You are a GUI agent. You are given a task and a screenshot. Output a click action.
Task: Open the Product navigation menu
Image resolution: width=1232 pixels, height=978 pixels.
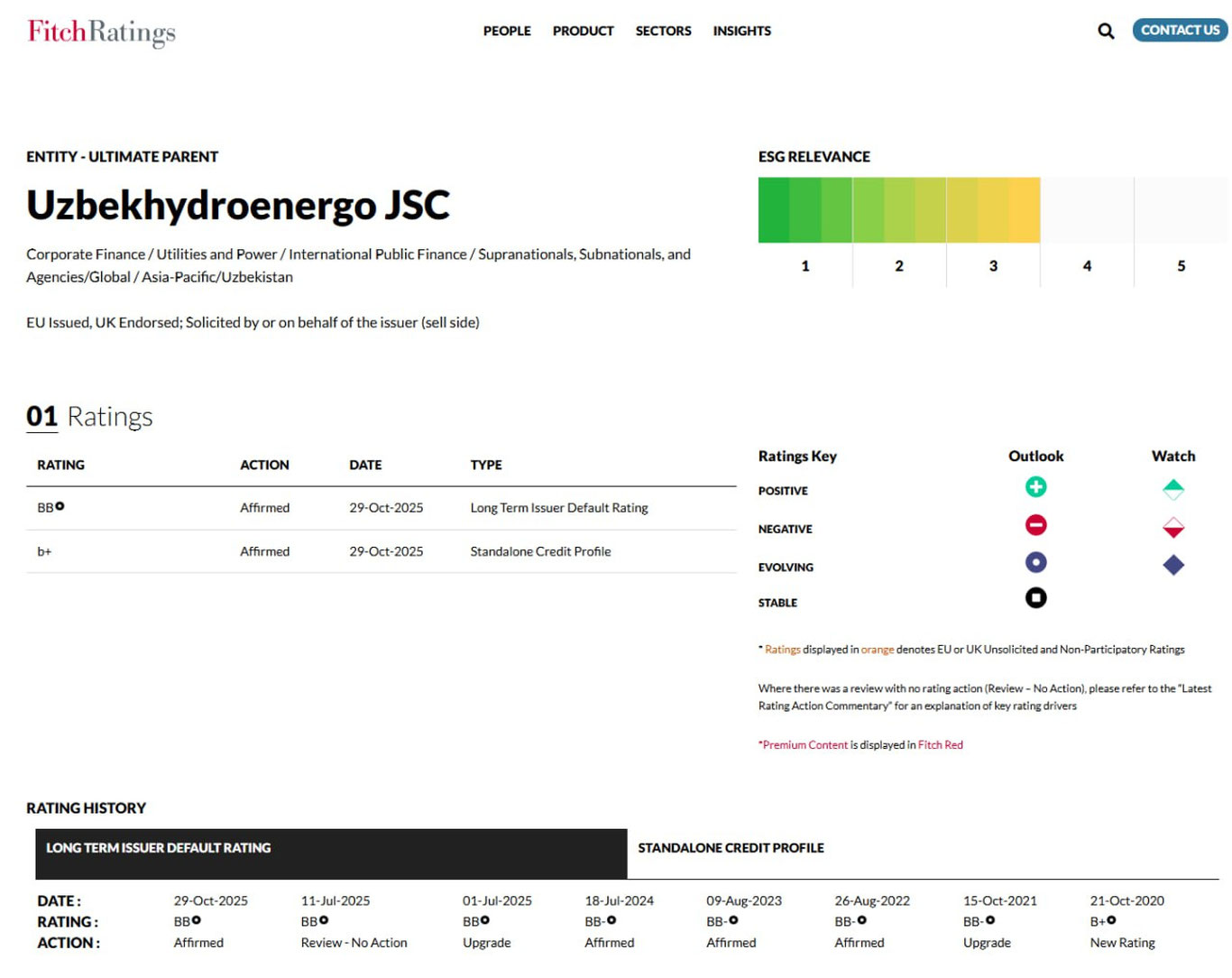pyautogui.click(x=583, y=31)
